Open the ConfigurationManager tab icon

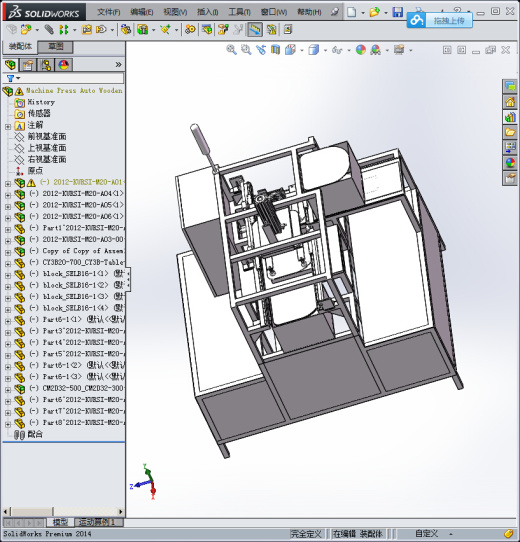pos(46,65)
